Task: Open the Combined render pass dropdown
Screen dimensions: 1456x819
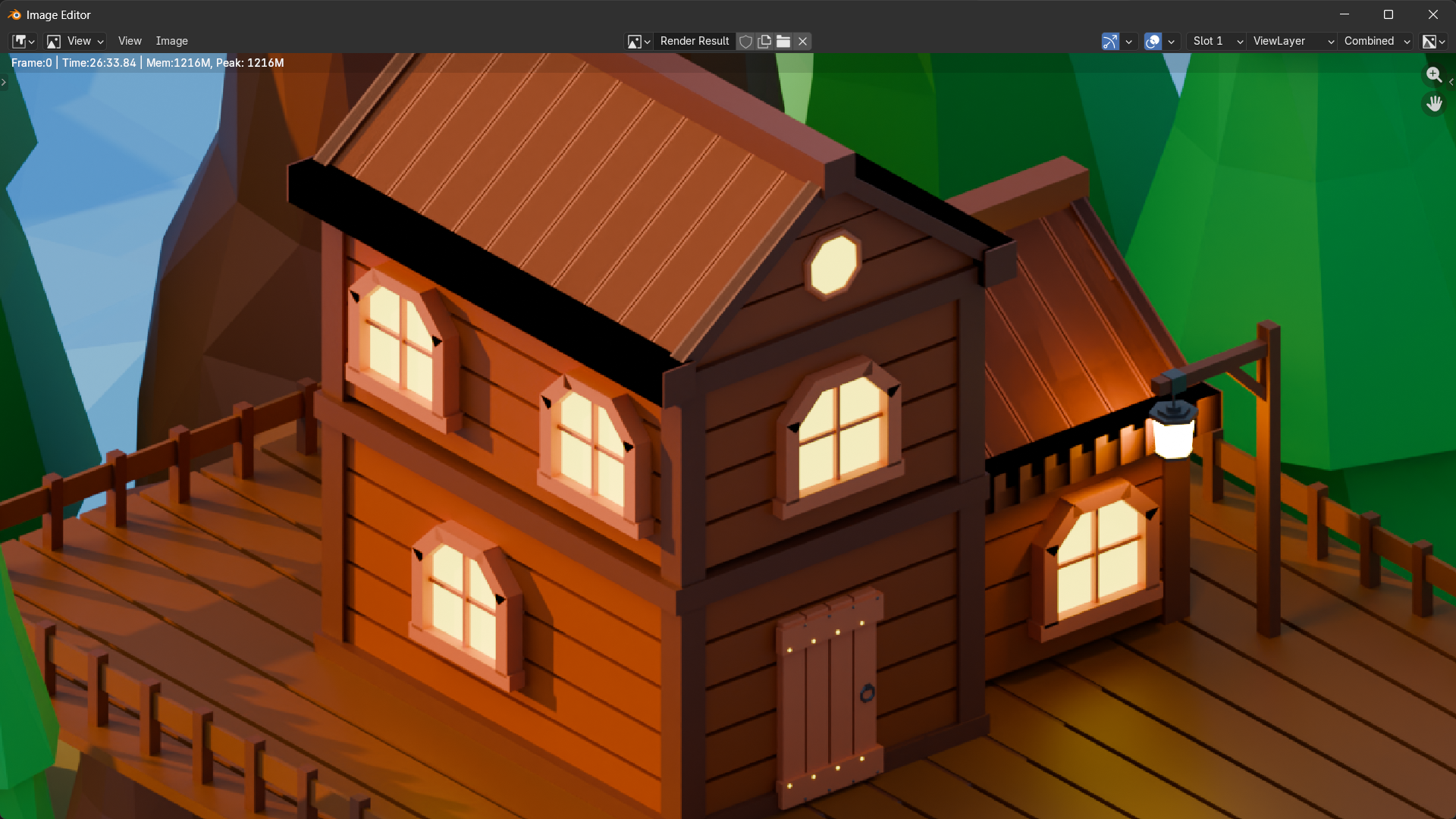Action: click(x=1377, y=41)
